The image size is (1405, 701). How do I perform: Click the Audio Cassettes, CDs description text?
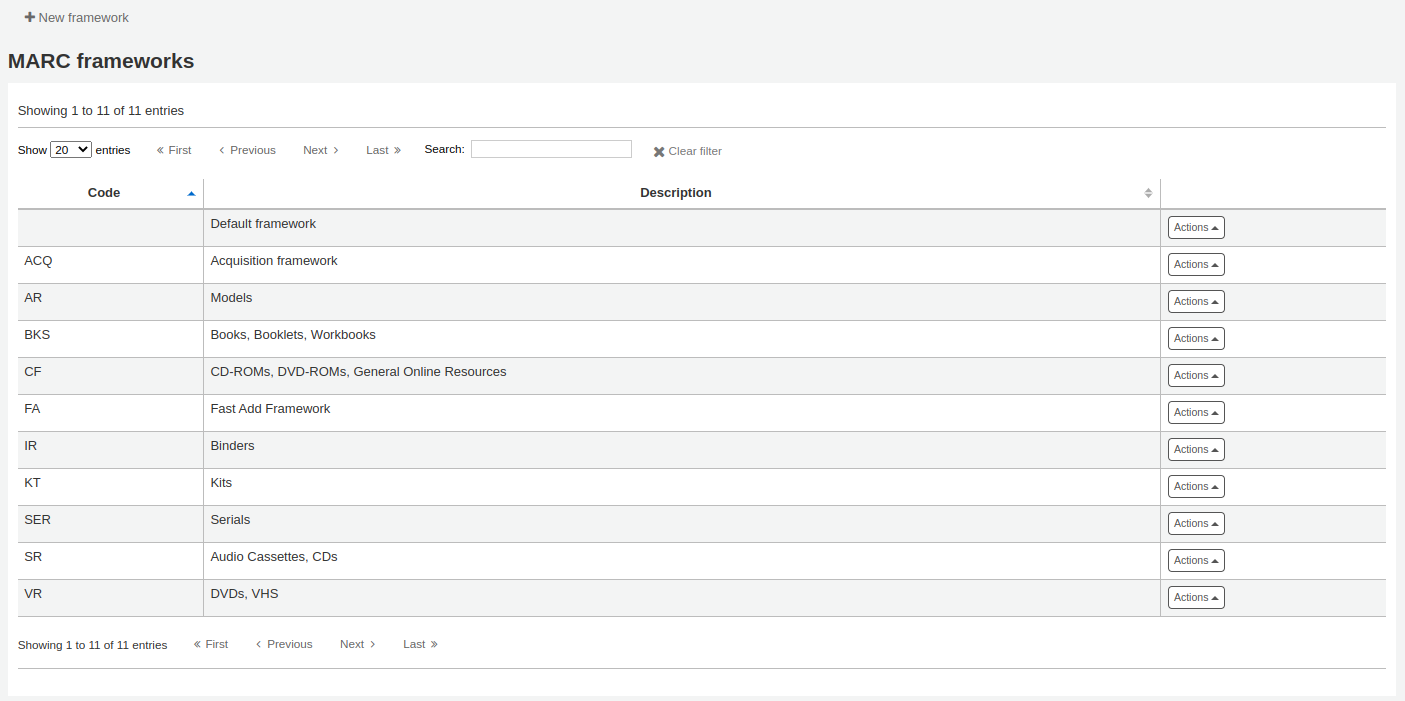(274, 557)
